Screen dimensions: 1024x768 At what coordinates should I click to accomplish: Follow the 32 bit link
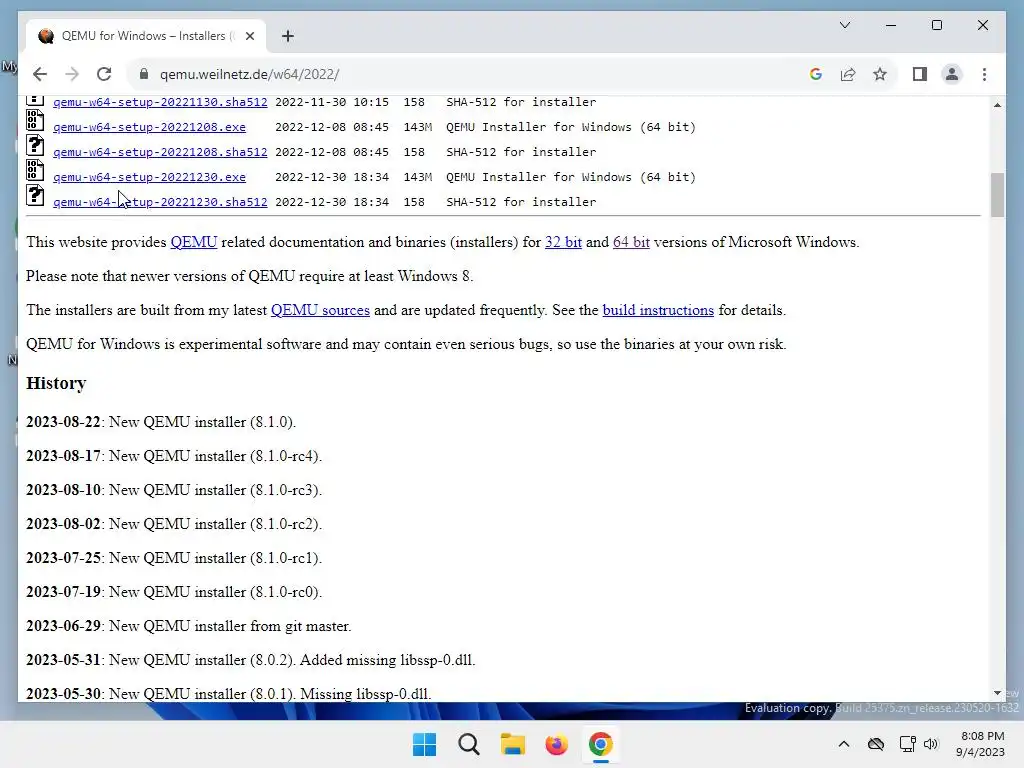(x=563, y=242)
